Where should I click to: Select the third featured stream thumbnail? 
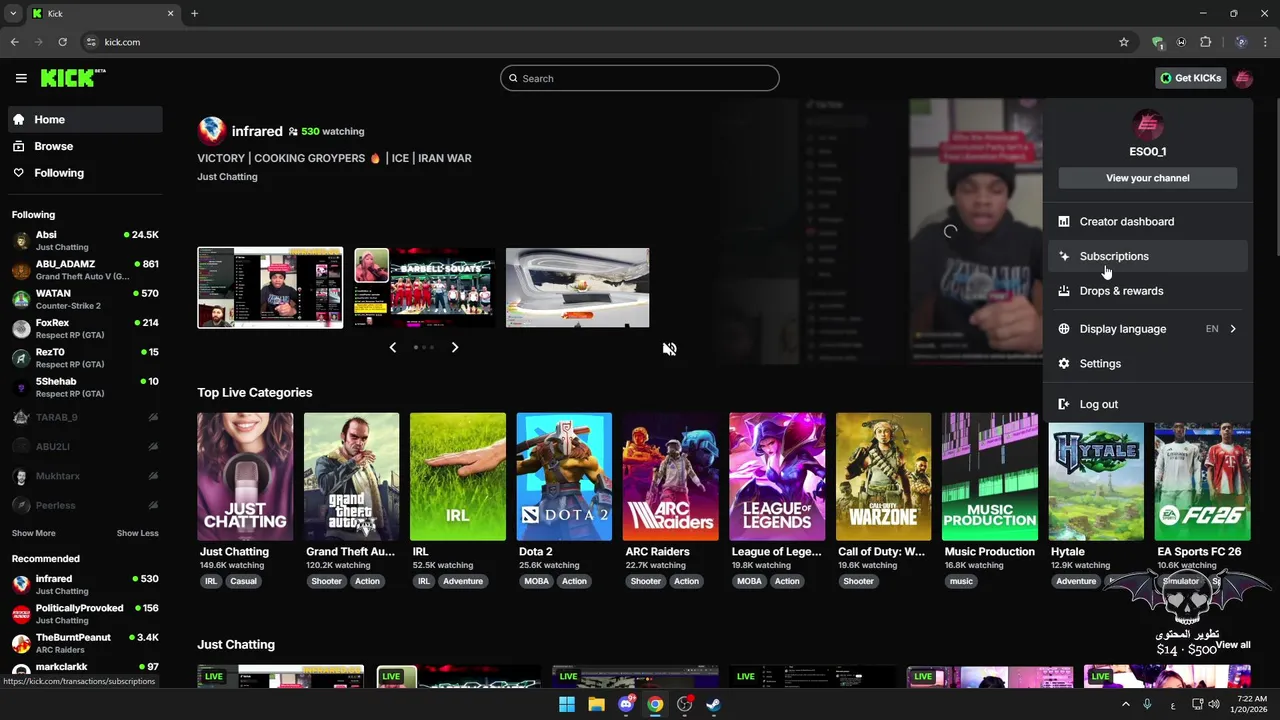coord(578,288)
